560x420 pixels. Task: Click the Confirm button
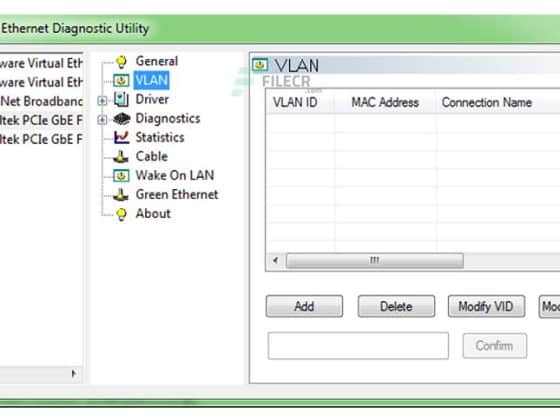(495, 346)
